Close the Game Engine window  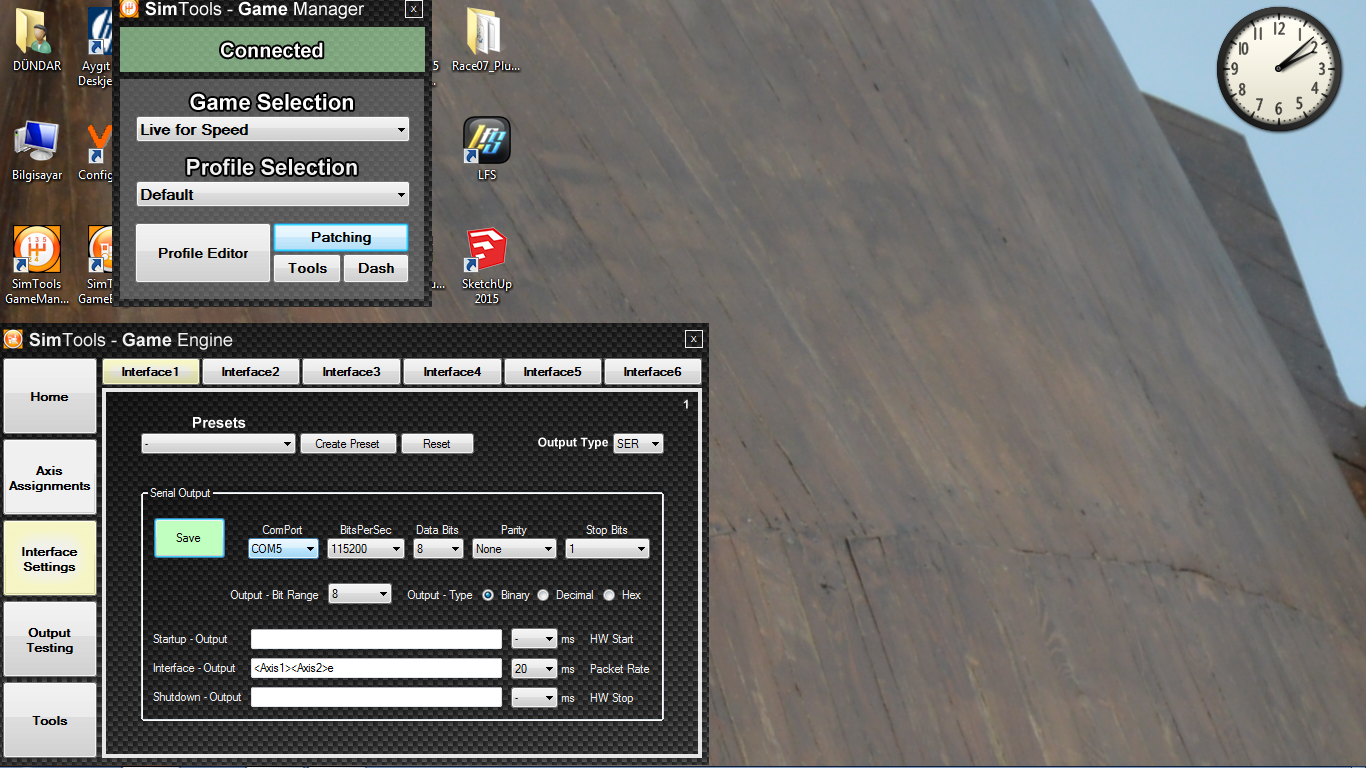(693, 339)
